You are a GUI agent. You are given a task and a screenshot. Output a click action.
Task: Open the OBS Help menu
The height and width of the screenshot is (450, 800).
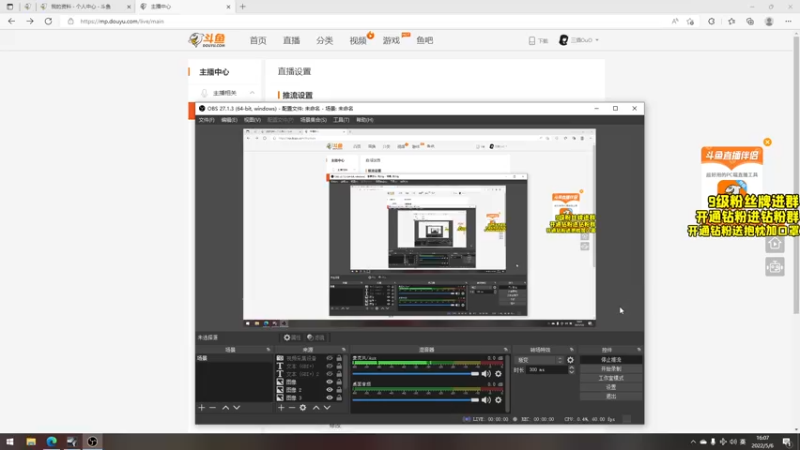point(364,120)
